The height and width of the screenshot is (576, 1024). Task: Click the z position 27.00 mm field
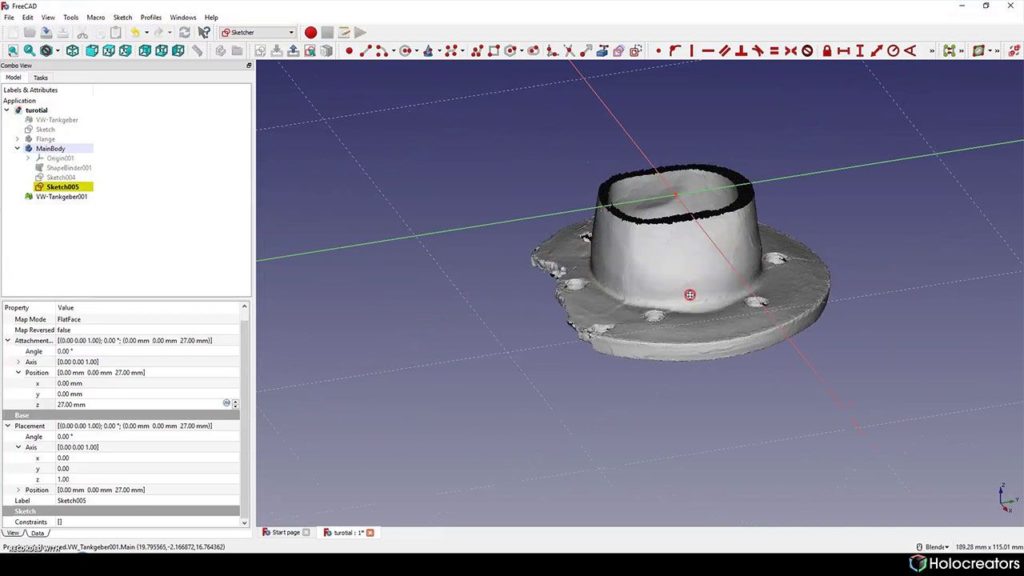(x=138, y=404)
